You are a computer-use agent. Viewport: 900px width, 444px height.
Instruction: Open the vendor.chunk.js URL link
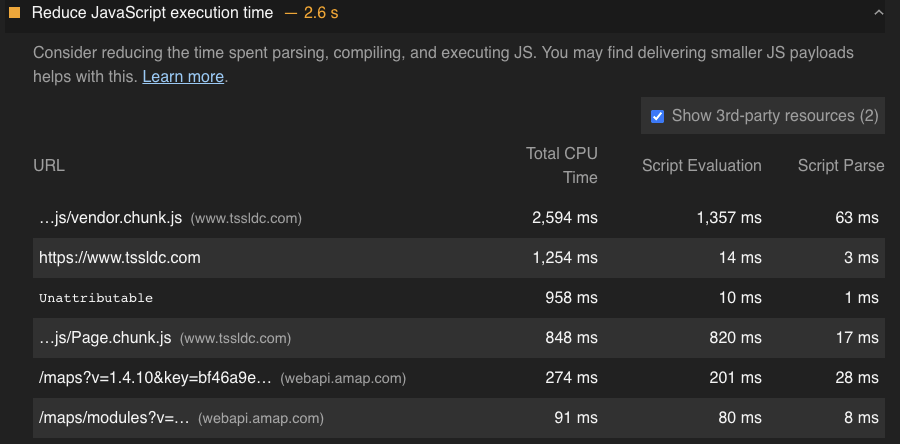[110, 217]
